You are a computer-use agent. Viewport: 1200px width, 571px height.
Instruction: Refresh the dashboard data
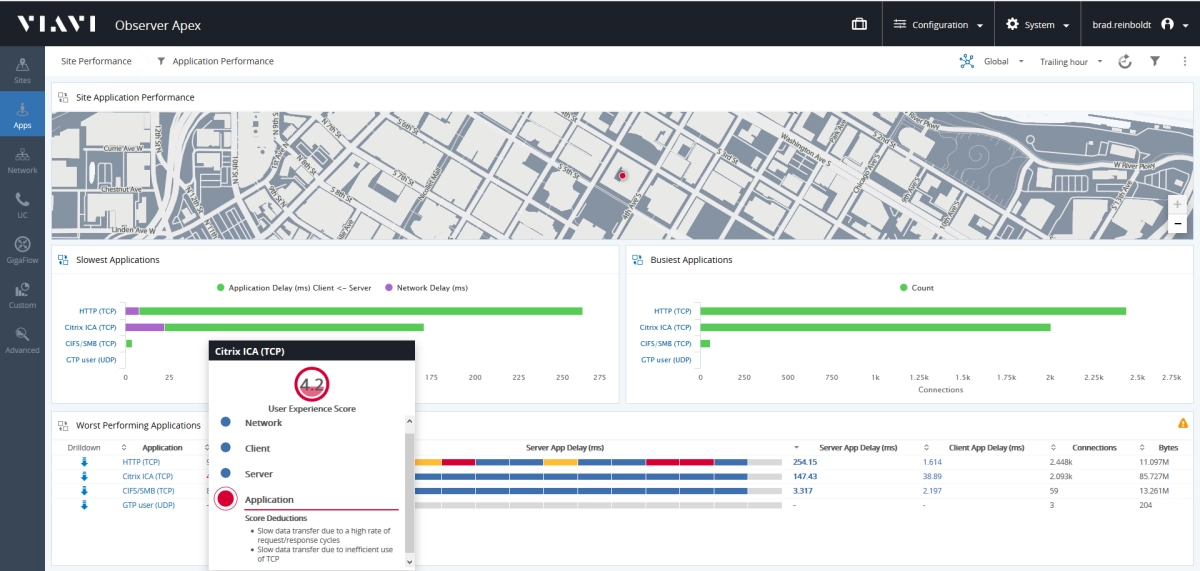[x=1125, y=61]
